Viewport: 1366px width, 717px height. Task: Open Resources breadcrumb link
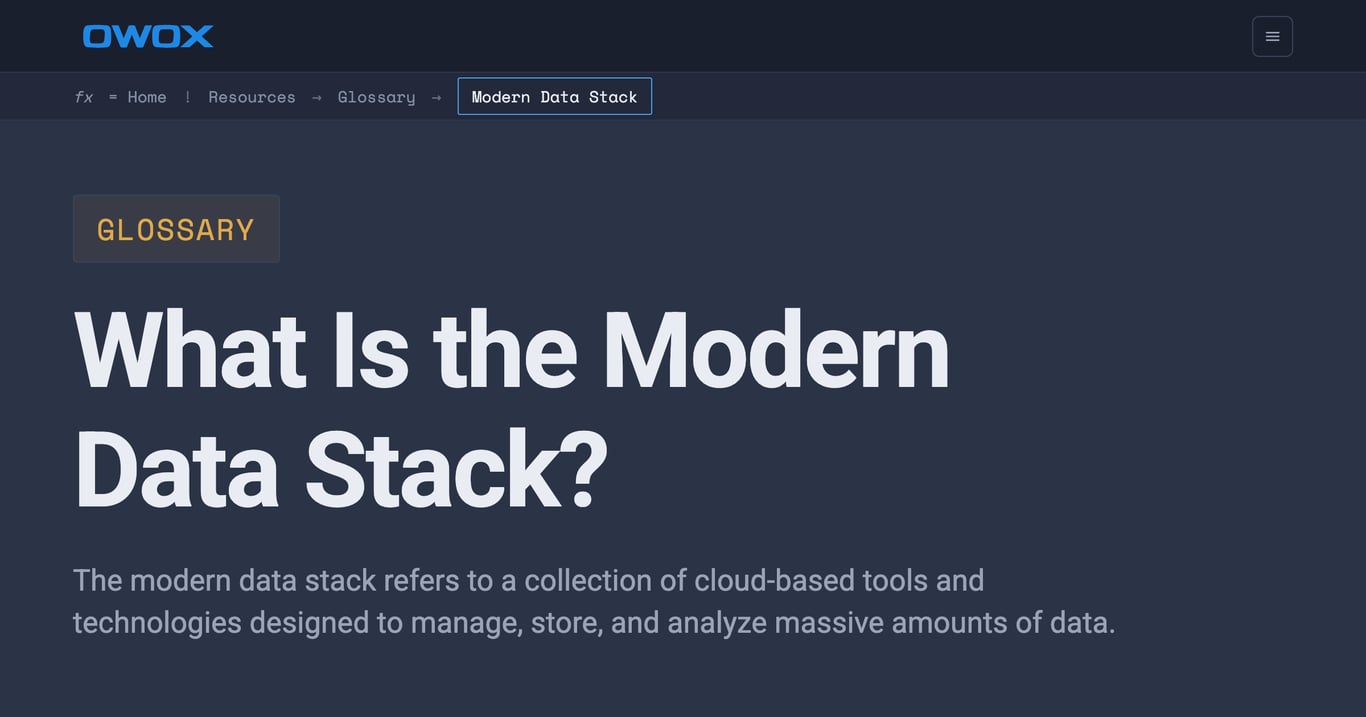252,97
